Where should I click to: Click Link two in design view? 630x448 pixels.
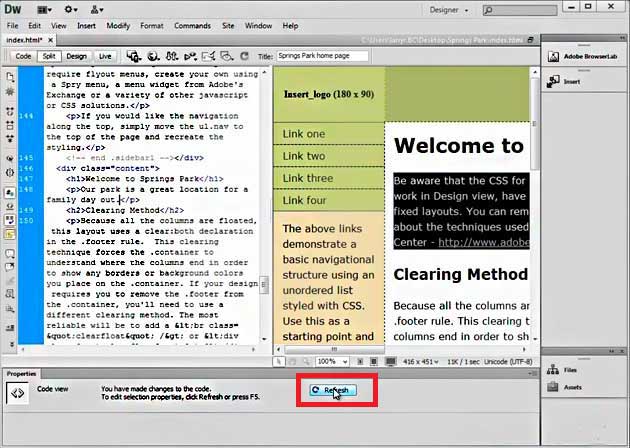[x=304, y=156]
